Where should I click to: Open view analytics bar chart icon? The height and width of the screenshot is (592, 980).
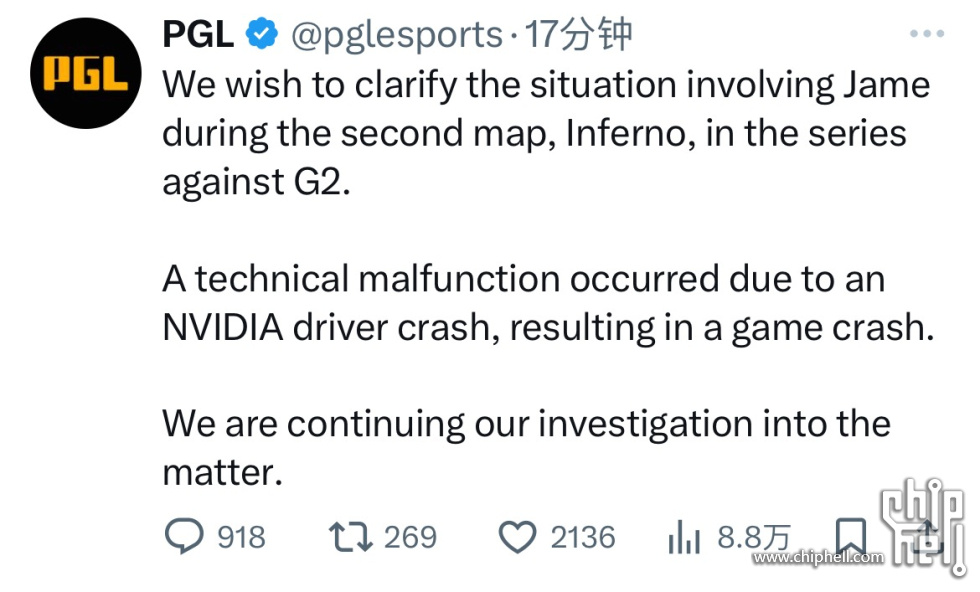coord(684,538)
